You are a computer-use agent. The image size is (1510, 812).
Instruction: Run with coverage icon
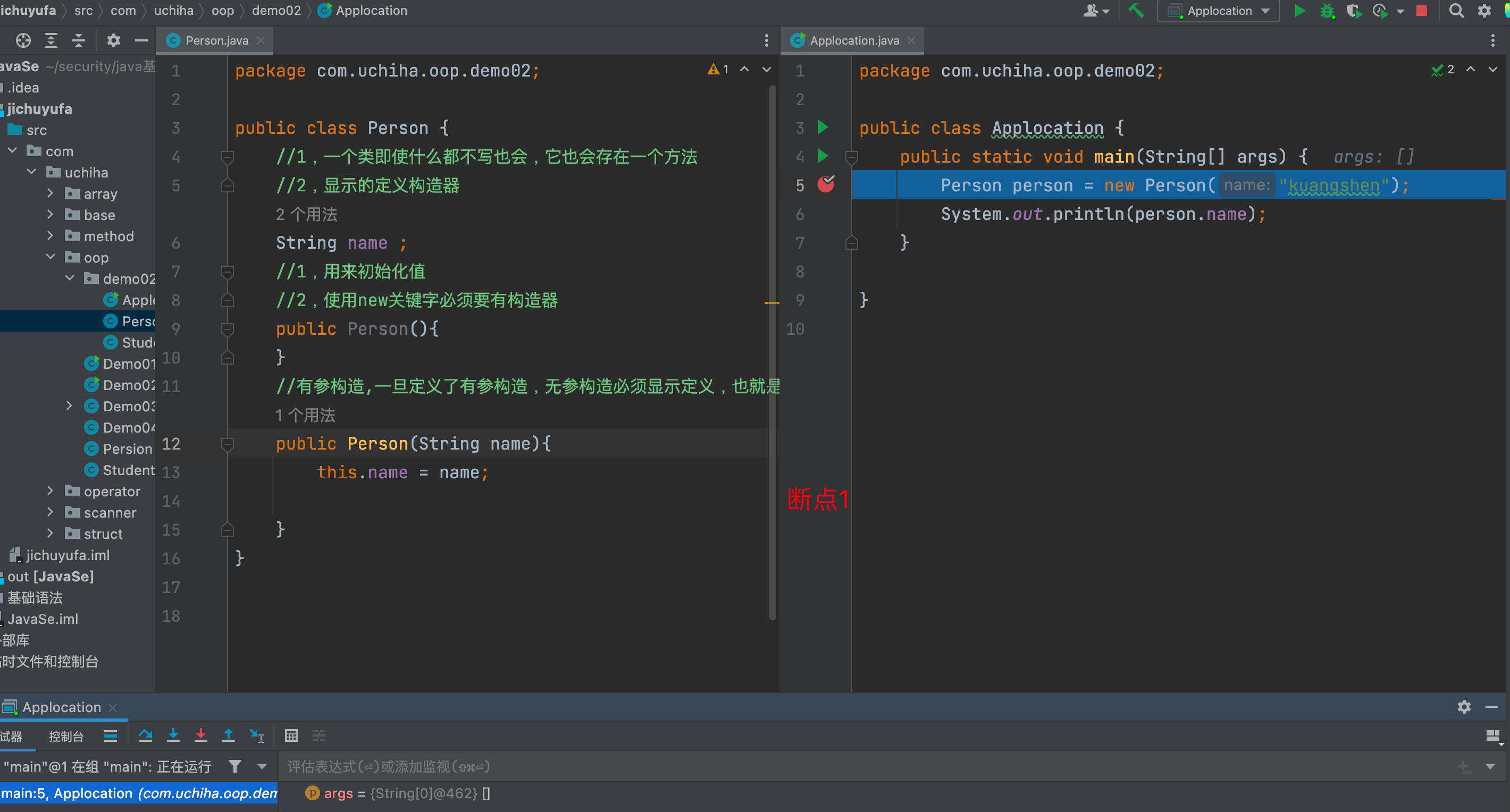tap(1354, 11)
